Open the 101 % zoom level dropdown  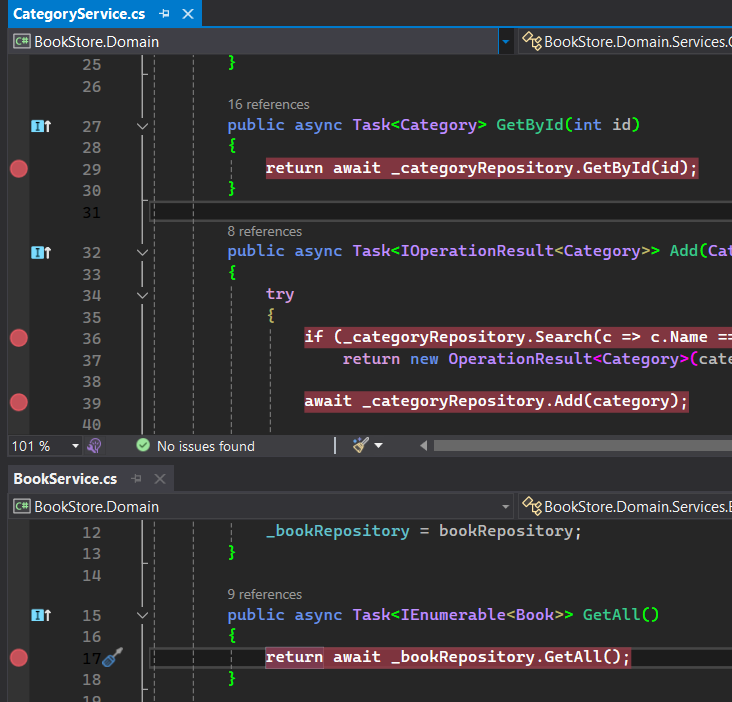pos(73,446)
